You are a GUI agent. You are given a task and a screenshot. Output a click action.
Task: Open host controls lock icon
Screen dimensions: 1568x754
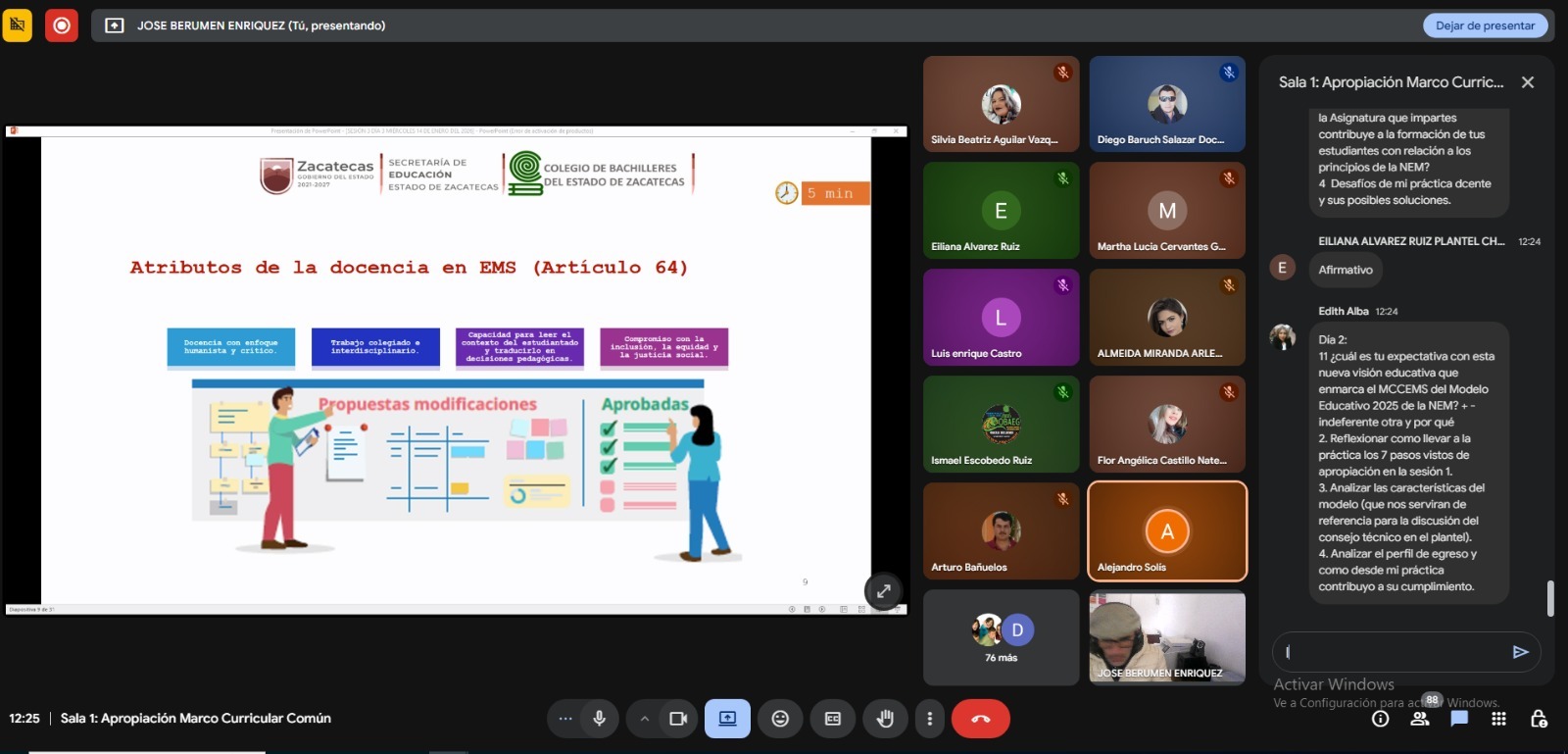coord(1539,719)
